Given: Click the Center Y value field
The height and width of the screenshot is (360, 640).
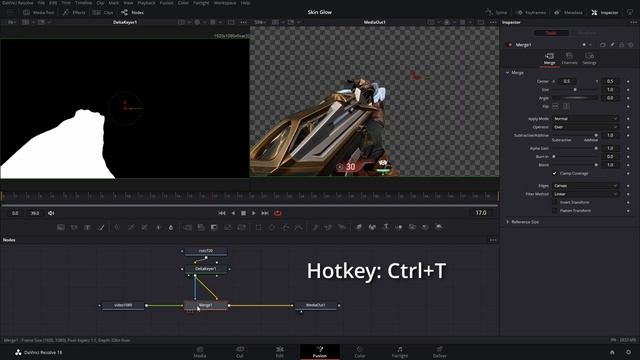Looking at the screenshot, I should (610, 81).
